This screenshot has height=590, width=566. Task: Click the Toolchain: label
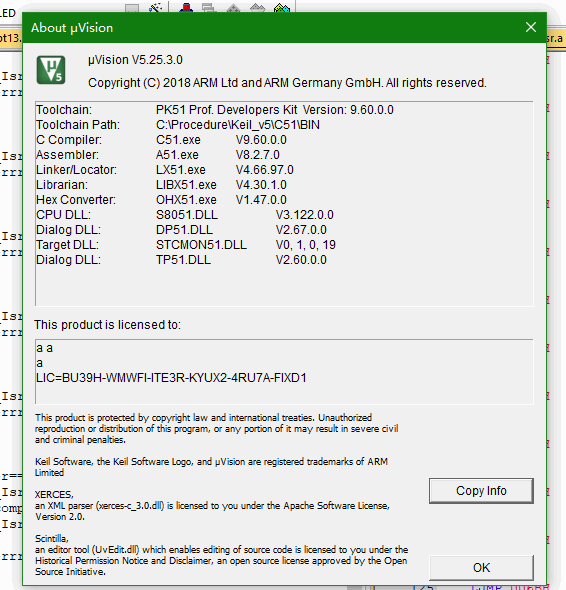64,110
